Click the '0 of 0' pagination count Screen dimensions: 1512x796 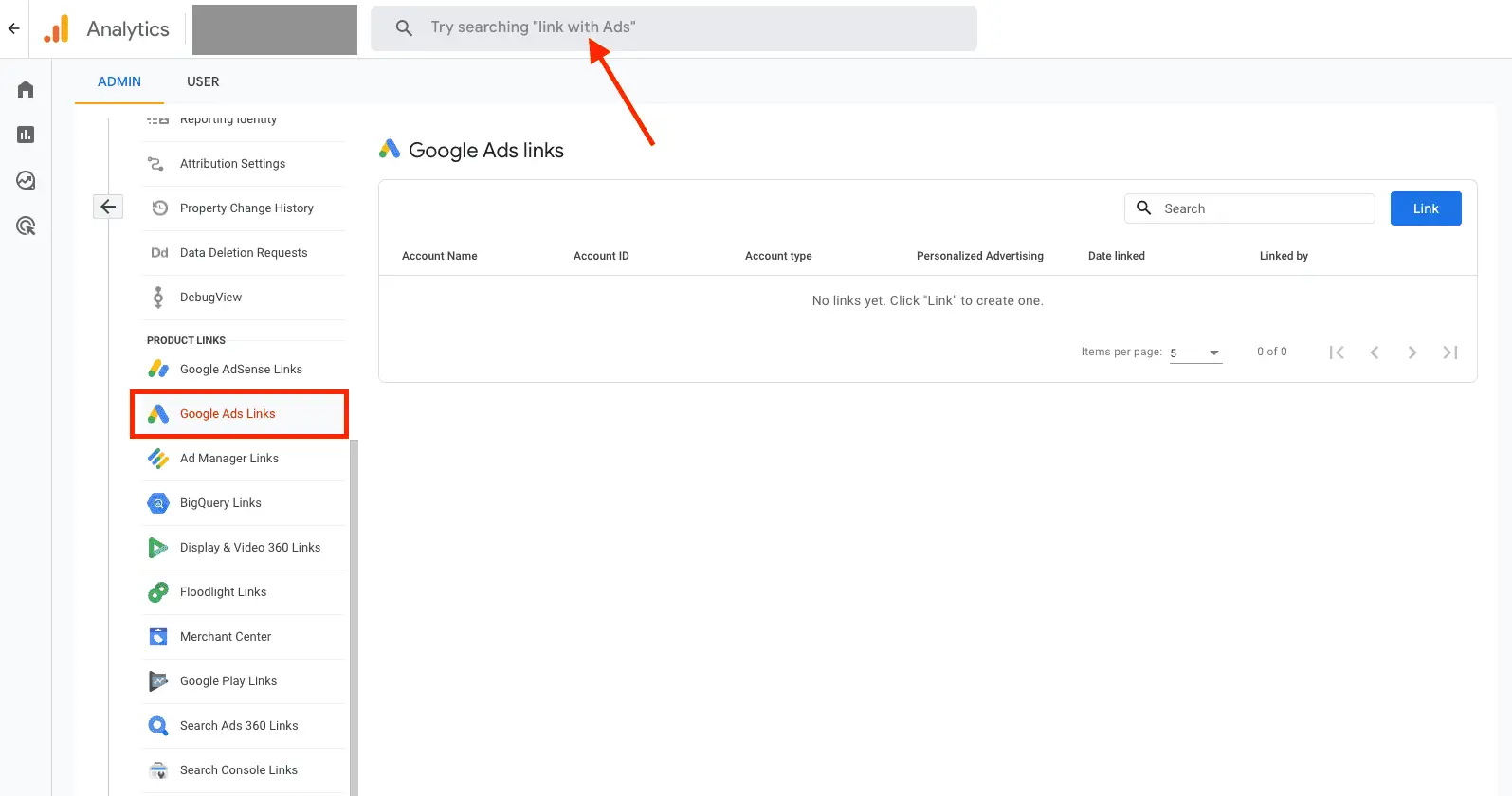(1272, 352)
